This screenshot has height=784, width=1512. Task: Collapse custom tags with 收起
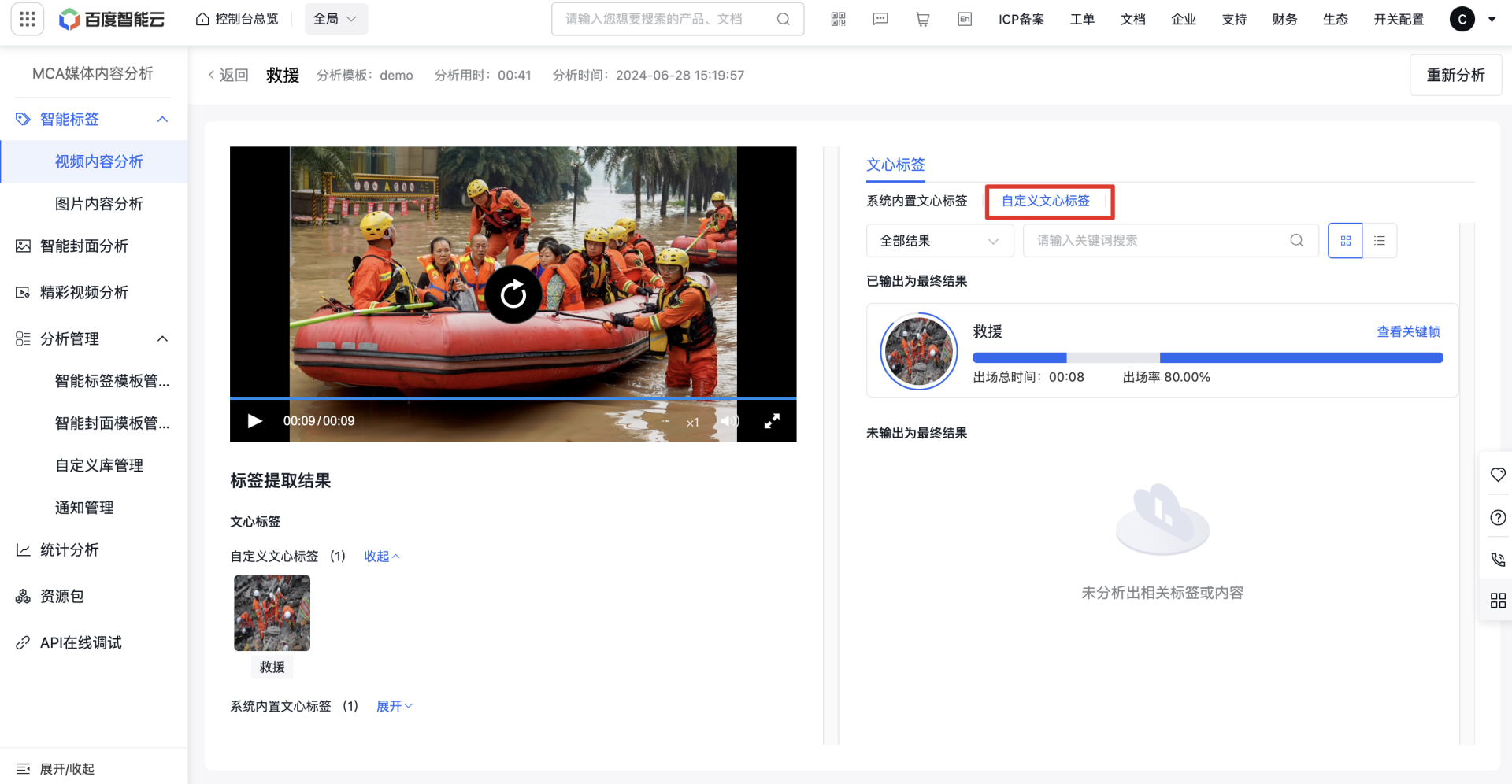pos(382,557)
